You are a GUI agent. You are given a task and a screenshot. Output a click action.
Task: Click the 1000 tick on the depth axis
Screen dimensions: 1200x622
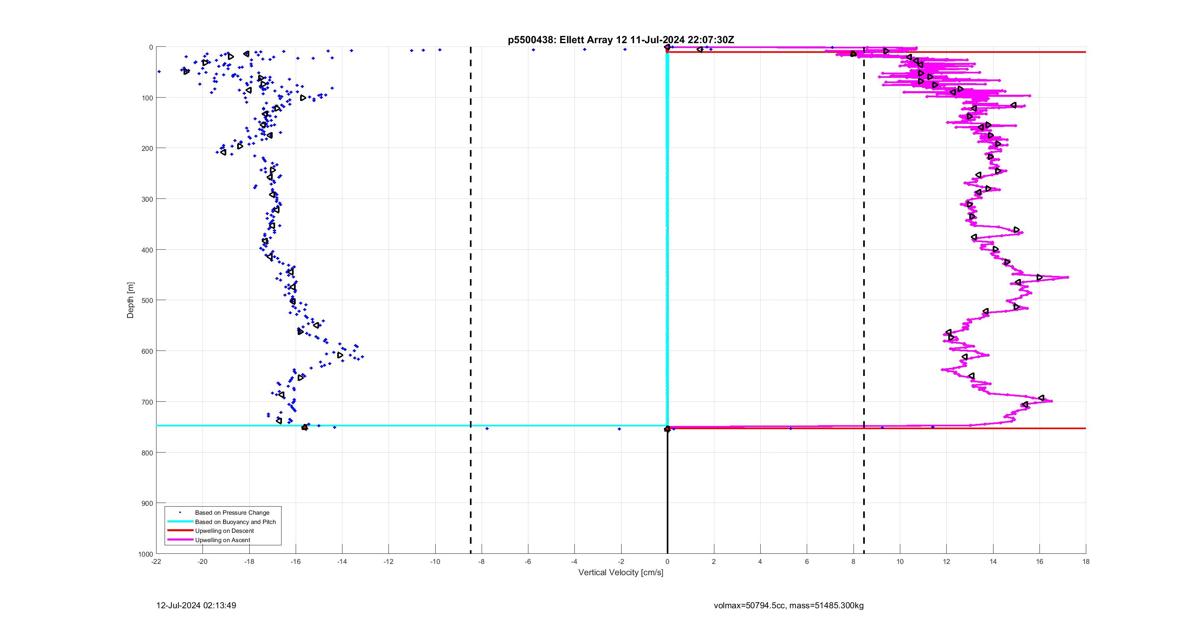[x=145, y=553]
